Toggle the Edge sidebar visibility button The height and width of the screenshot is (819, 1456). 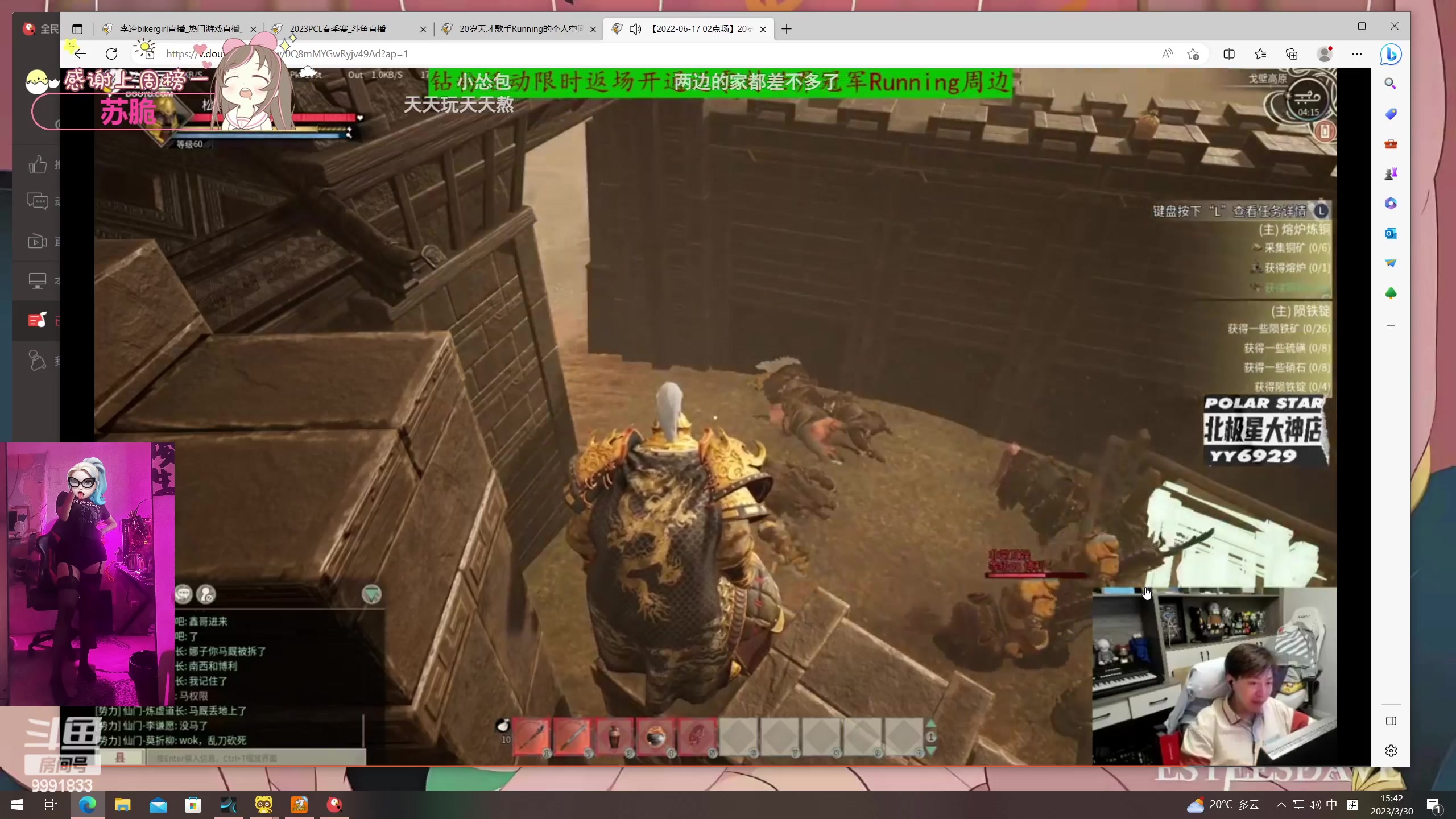(1391, 721)
